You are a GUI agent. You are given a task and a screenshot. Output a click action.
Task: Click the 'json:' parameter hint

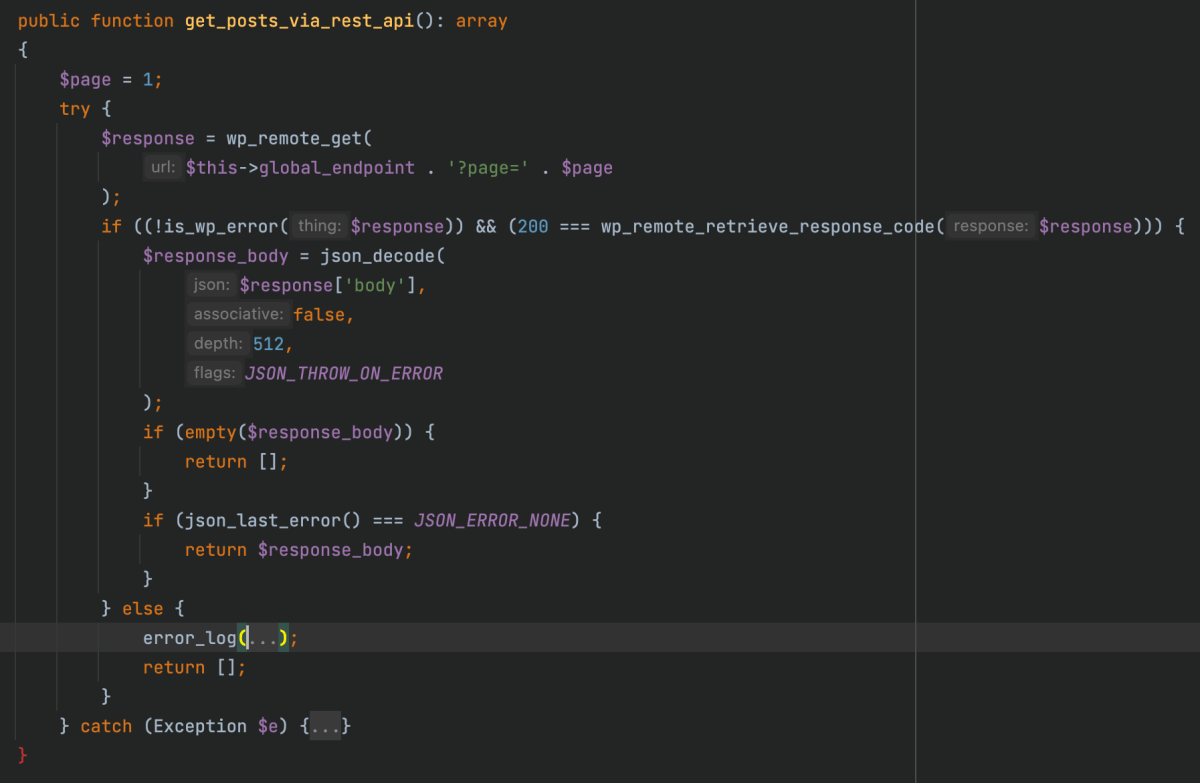point(211,285)
